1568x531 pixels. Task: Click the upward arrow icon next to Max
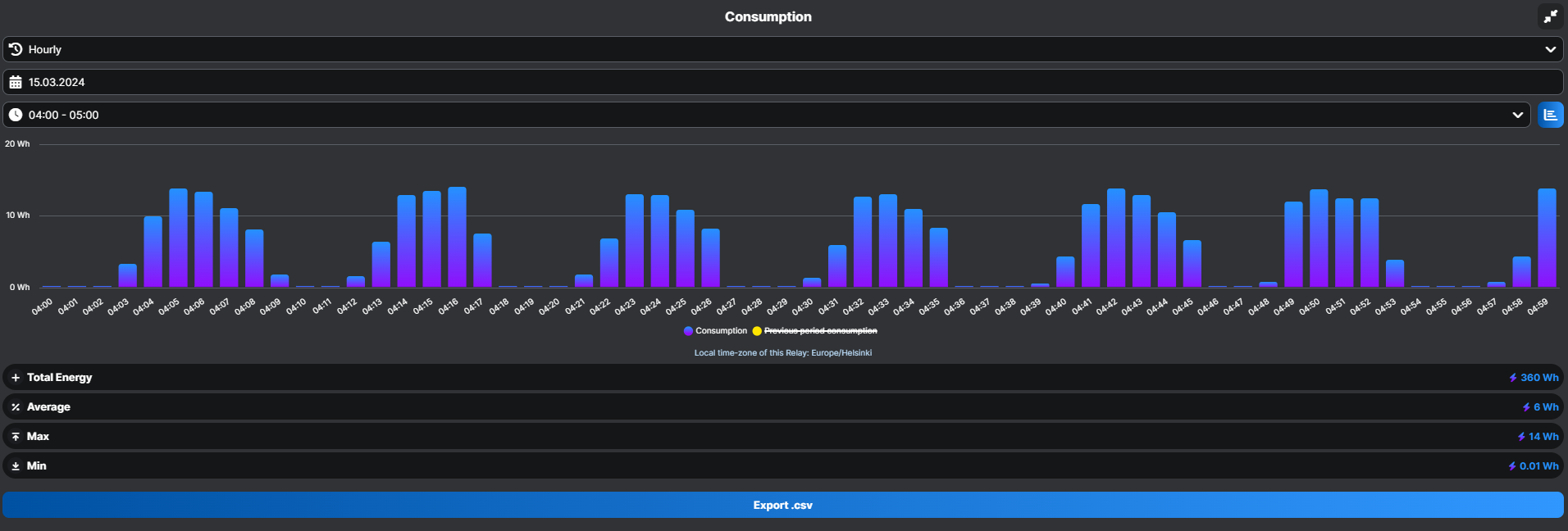(x=16, y=437)
